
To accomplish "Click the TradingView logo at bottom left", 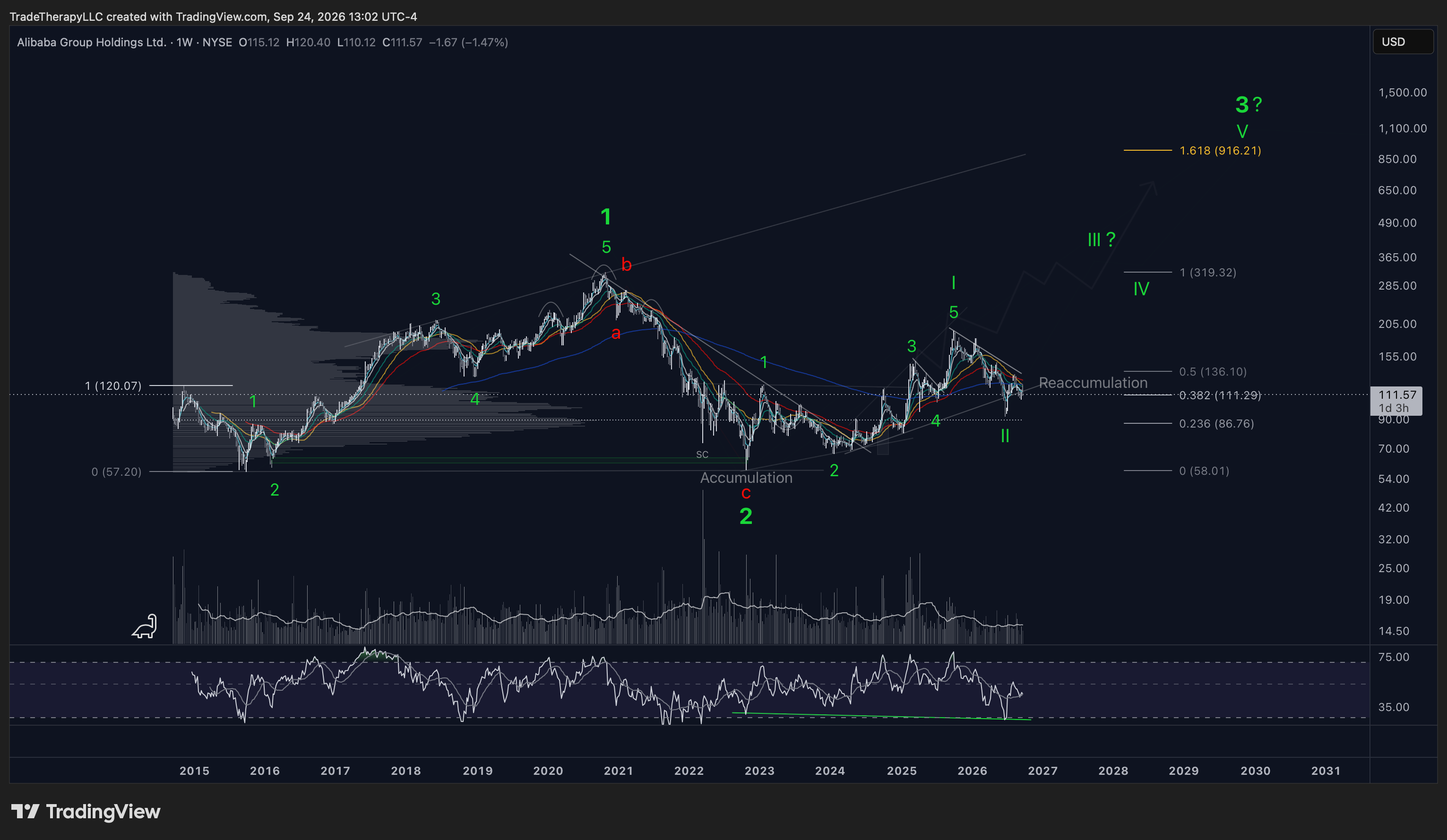I will tap(86, 811).
